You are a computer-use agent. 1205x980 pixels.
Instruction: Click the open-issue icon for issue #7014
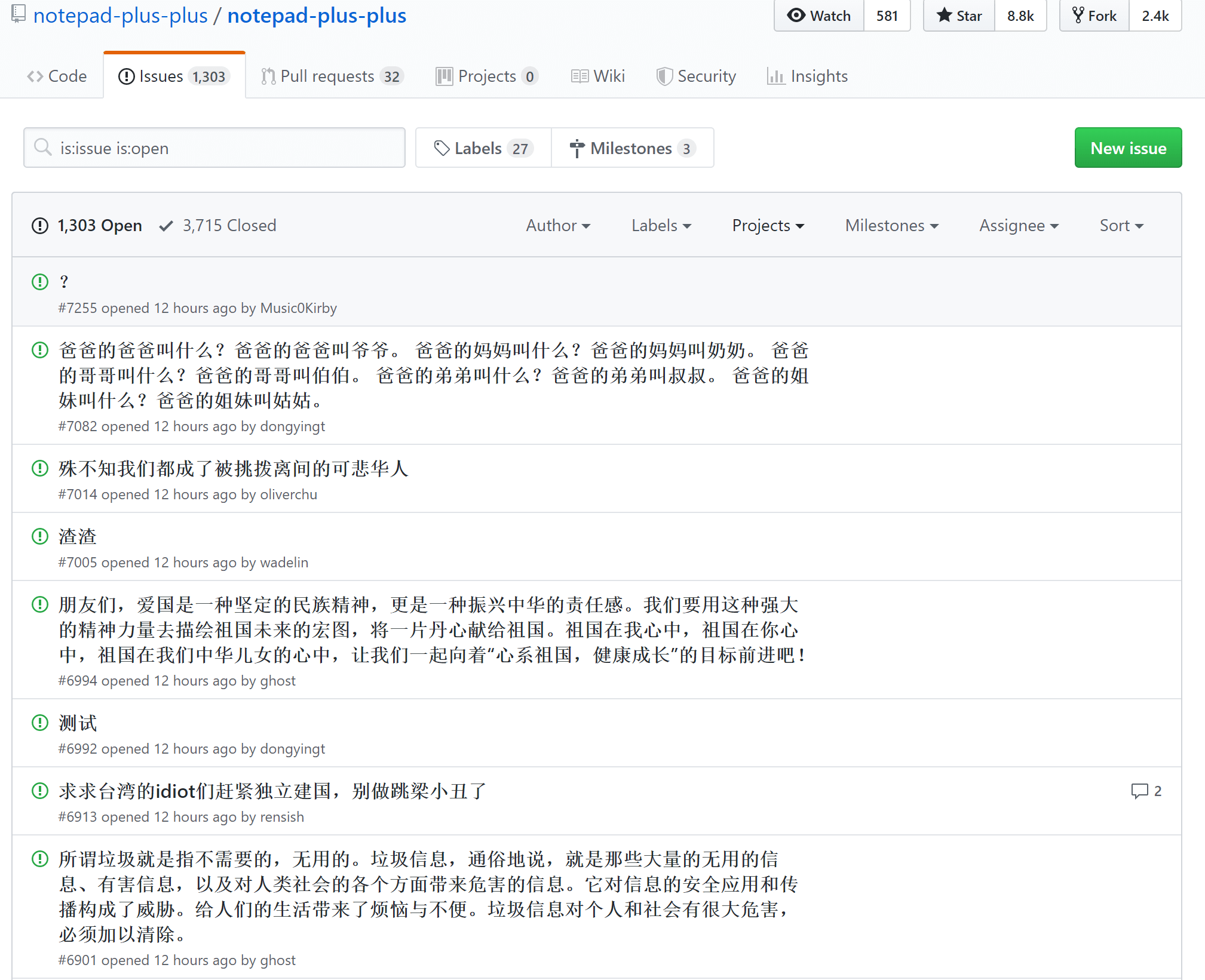coord(39,468)
